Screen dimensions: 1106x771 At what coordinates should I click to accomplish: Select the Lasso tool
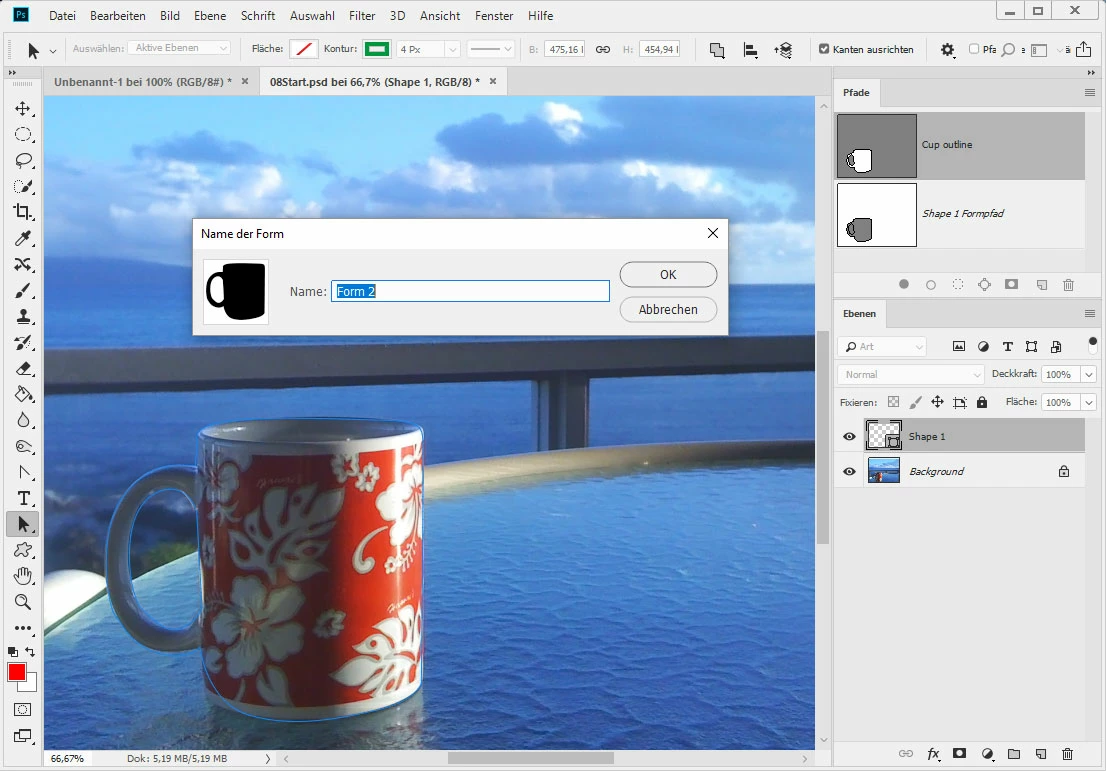23,161
